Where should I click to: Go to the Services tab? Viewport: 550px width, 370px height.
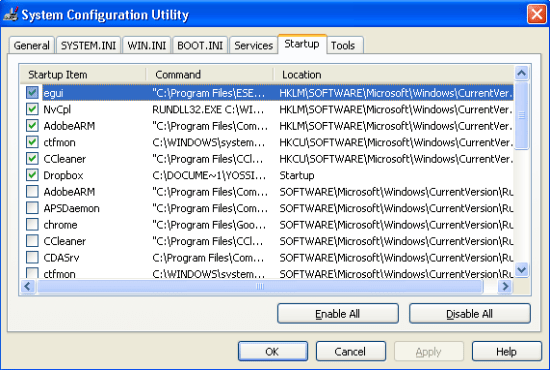pos(253,46)
